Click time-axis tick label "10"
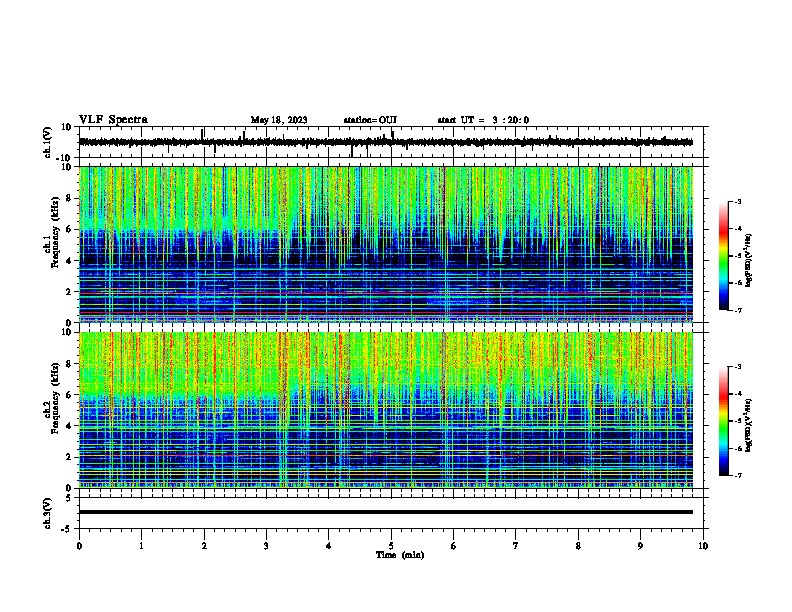Image resolution: width=792 pixels, height=612 pixels. [x=703, y=546]
